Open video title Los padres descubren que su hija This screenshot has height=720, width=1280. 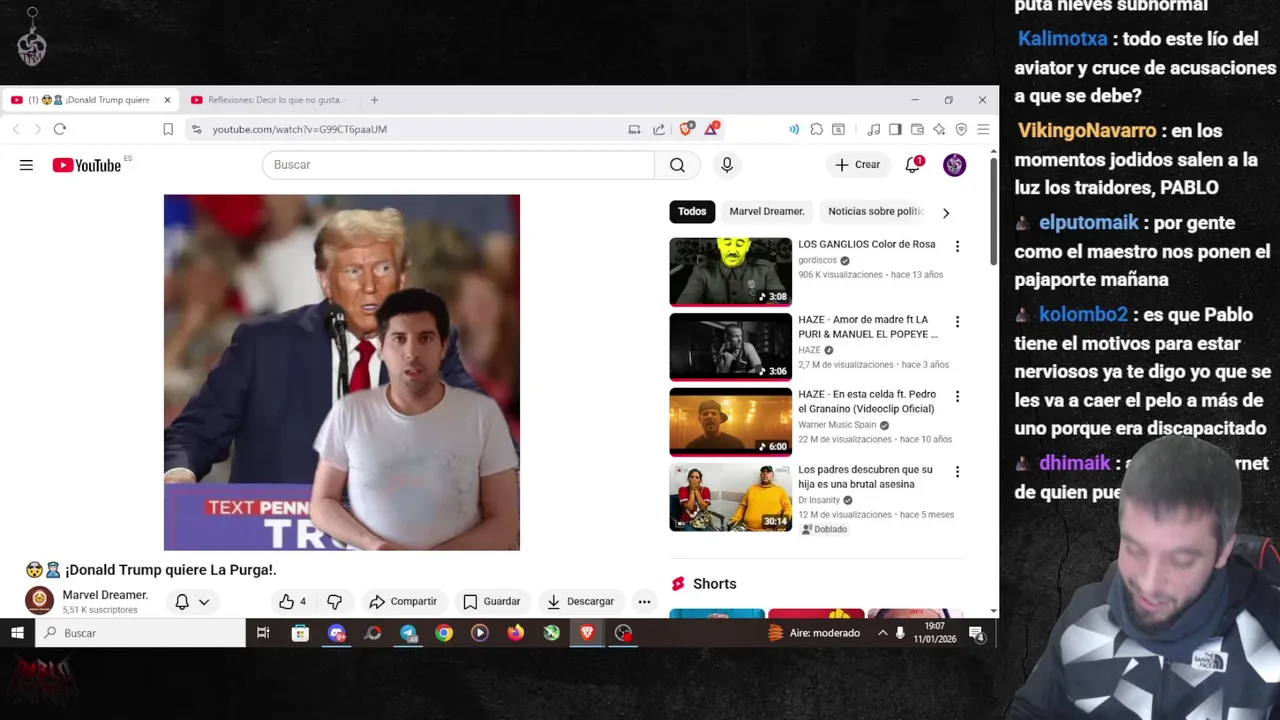tap(865, 477)
